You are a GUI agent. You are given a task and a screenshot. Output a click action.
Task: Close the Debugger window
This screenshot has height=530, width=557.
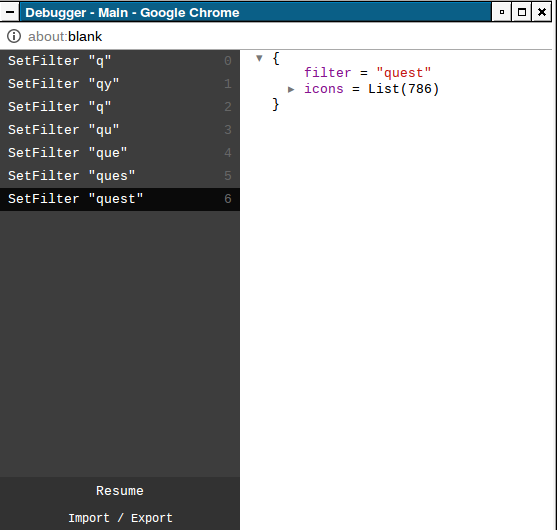coord(542,12)
